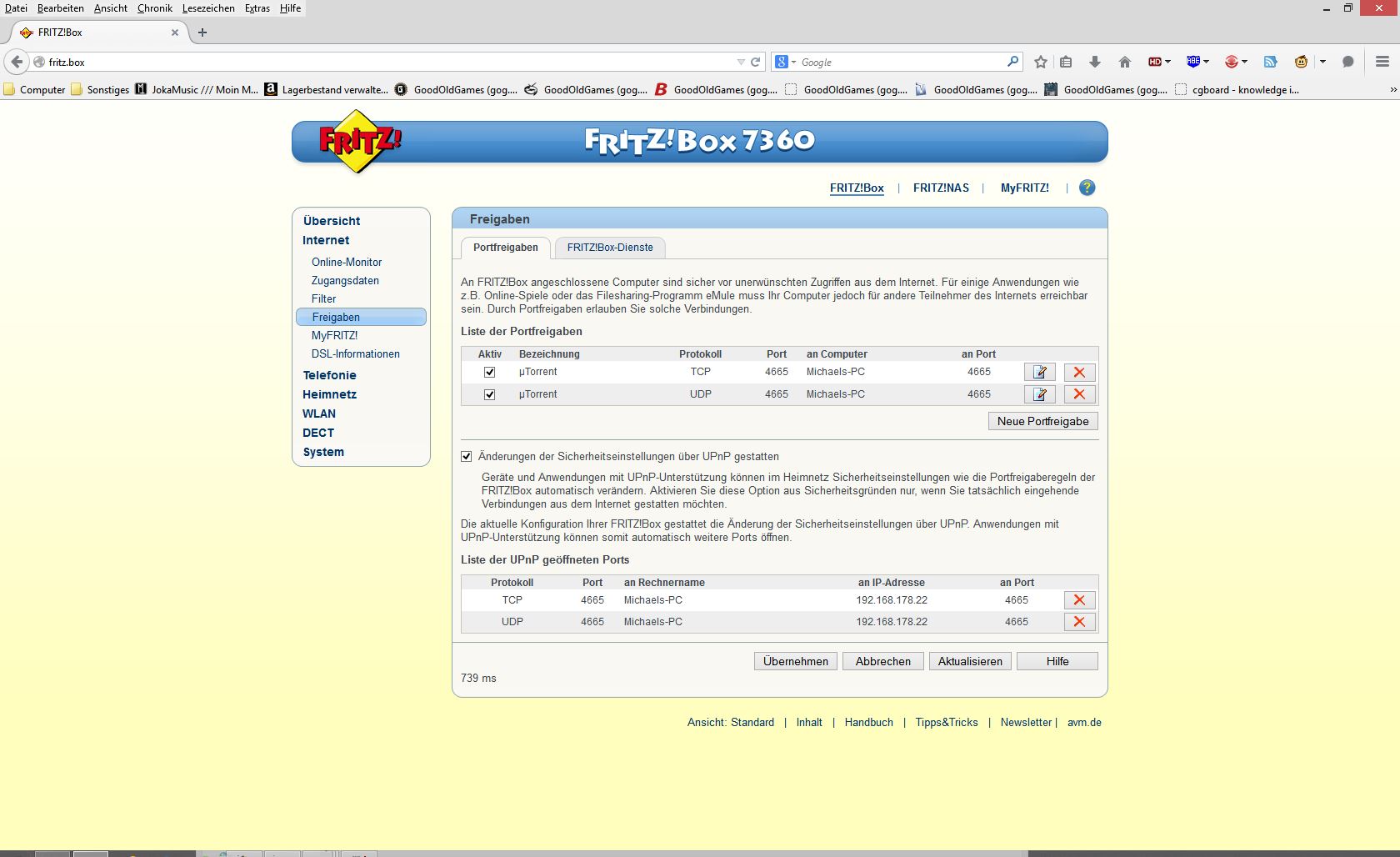Open the blue question mark help icon
Screen dimensions: 1400x857
pos(1087,188)
